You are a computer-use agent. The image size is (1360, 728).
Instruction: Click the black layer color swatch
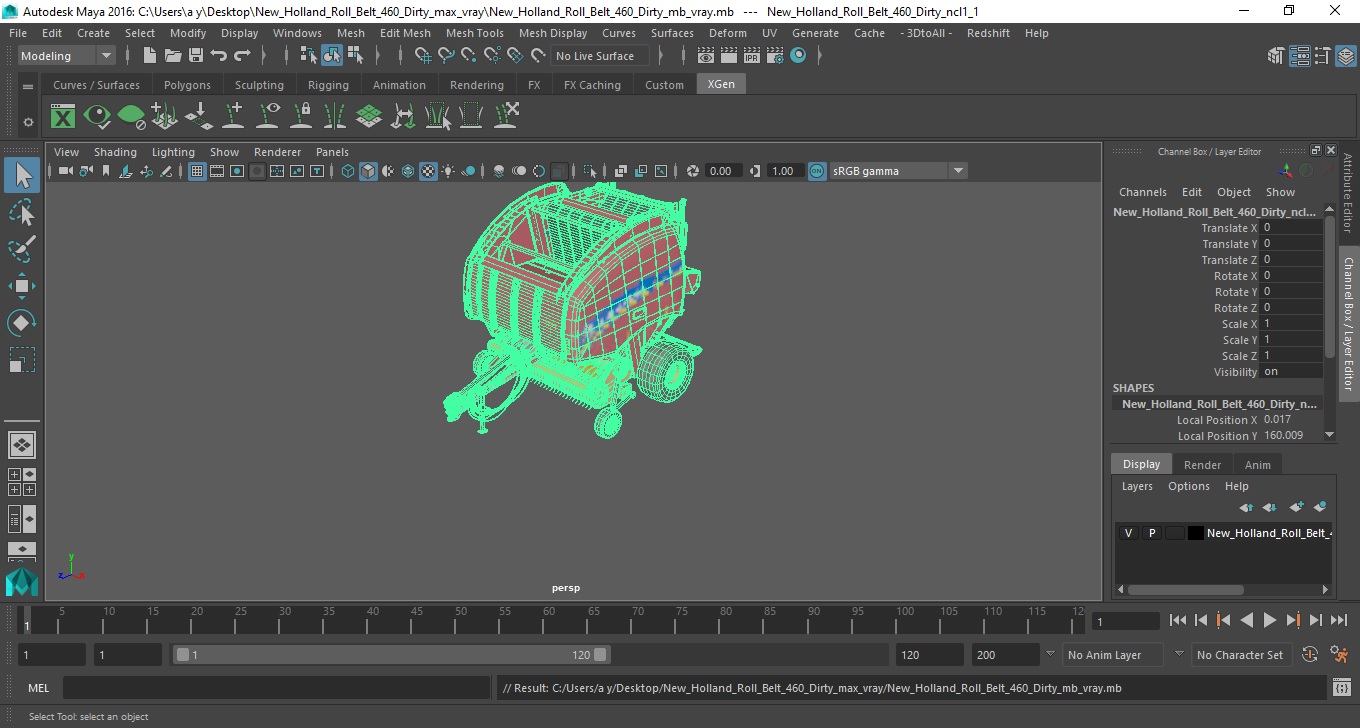click(x=1196, y=533)
